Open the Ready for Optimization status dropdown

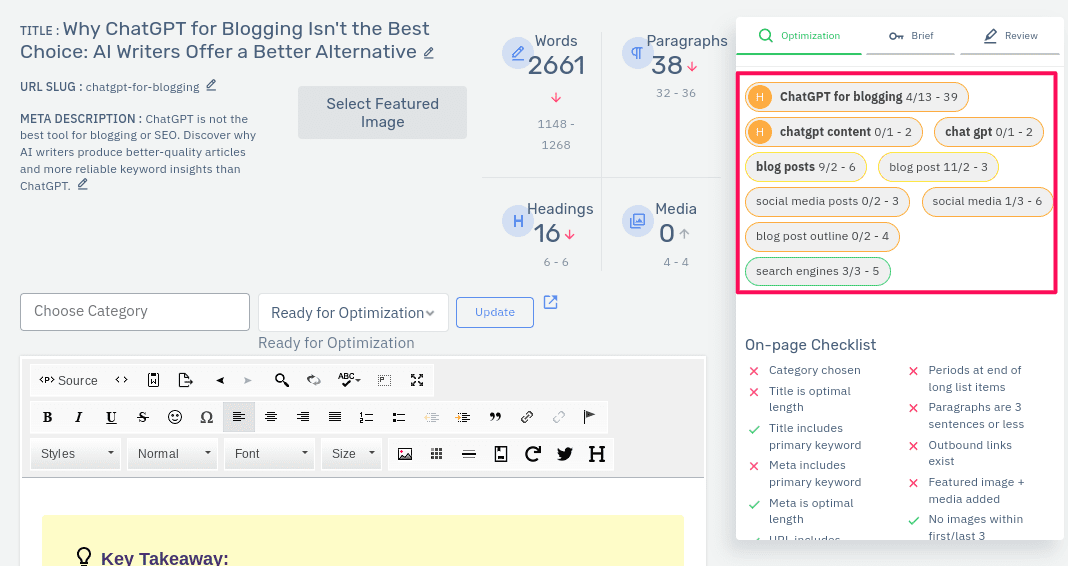353,313
